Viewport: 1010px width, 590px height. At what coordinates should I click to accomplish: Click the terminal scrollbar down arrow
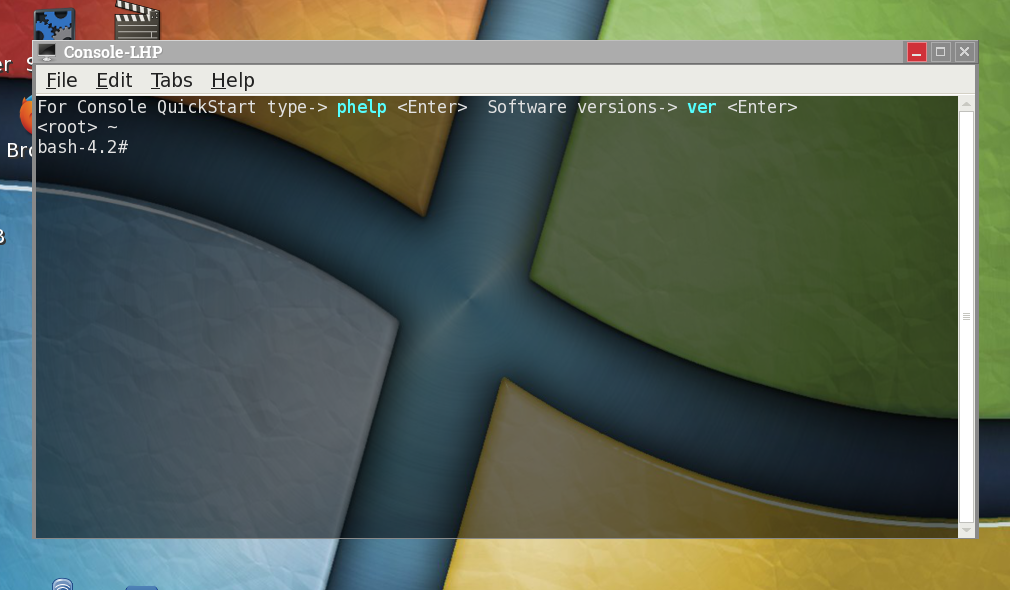[966, 530]
